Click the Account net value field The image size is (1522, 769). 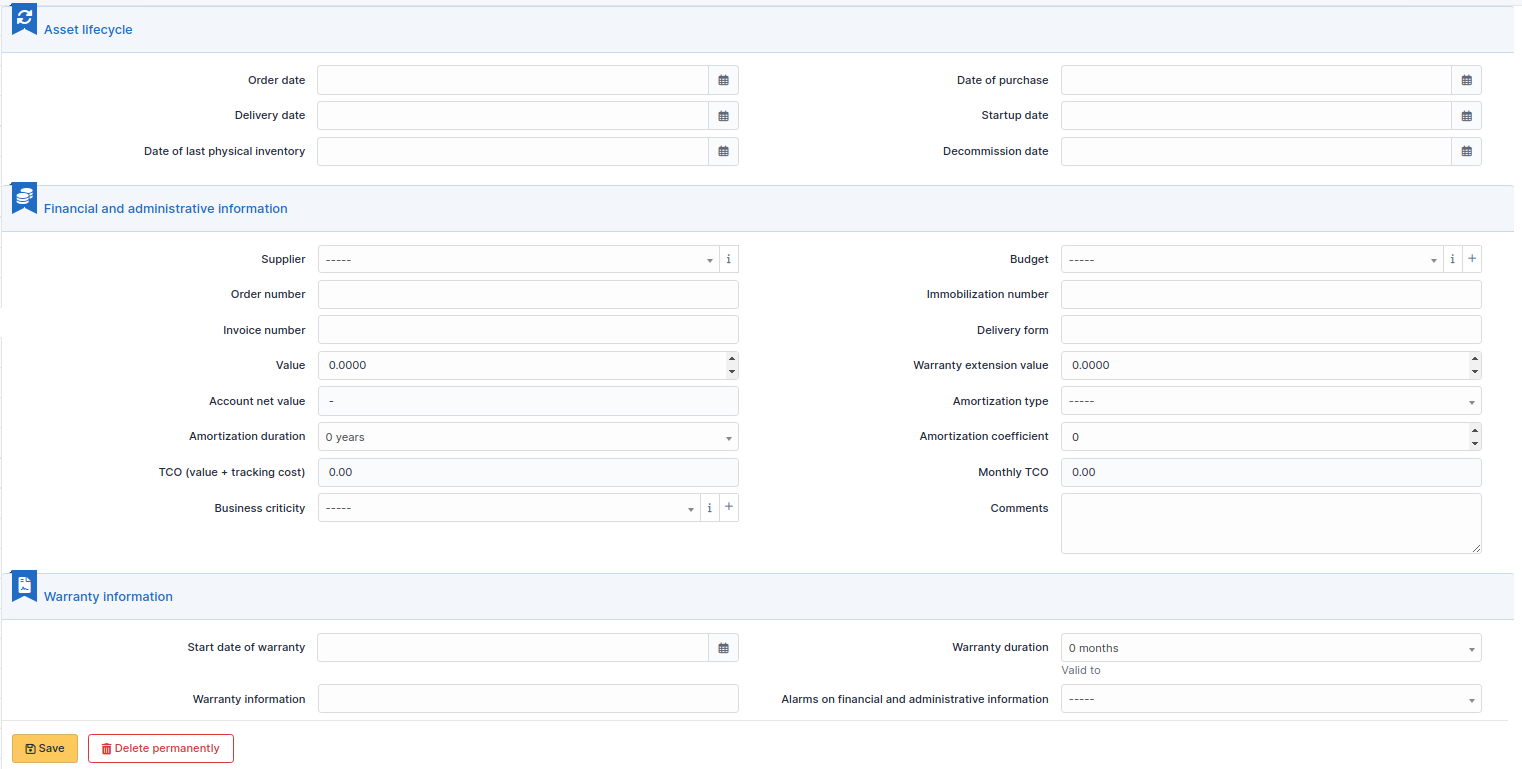coord(528,401)
